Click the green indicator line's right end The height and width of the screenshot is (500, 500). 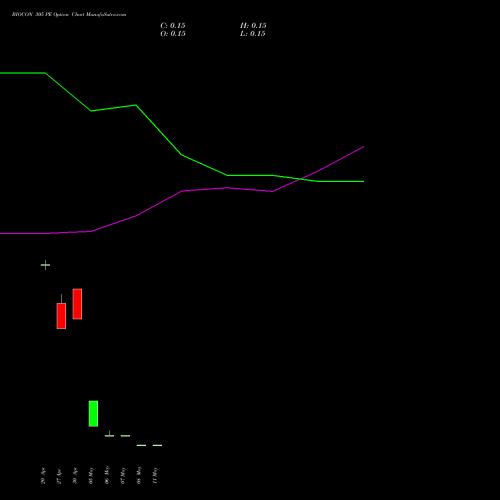coord(363,181)
